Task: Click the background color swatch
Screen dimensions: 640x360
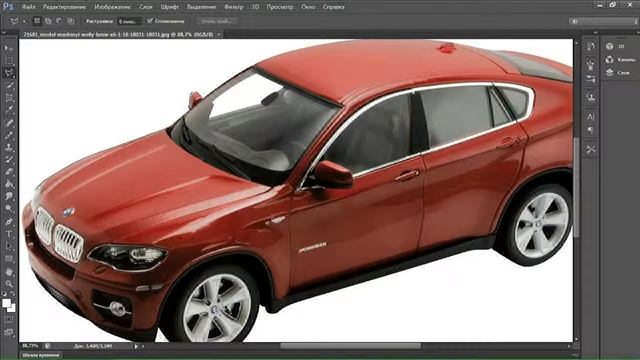Action: [x=12, y=308]
